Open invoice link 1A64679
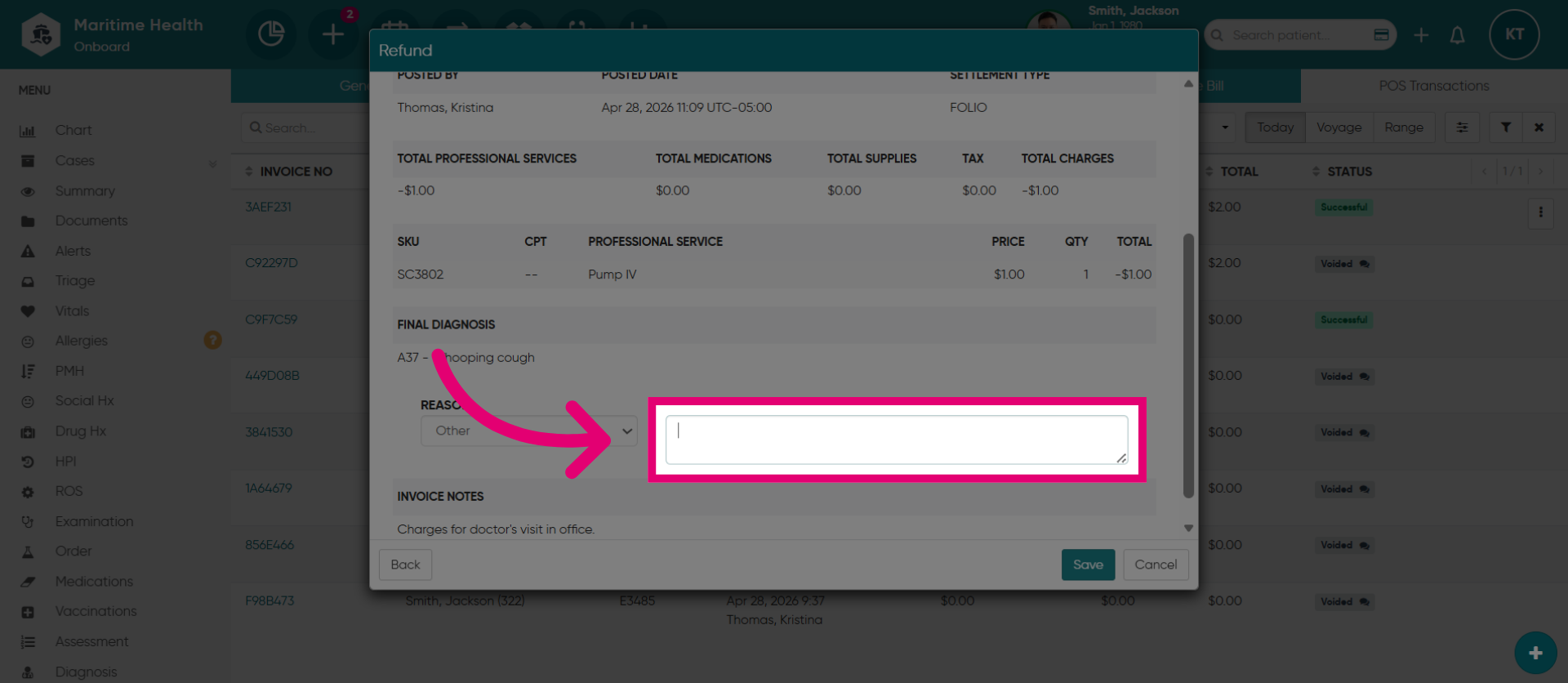The width and height of the screenshot is (1568, 683). point(269,489)
